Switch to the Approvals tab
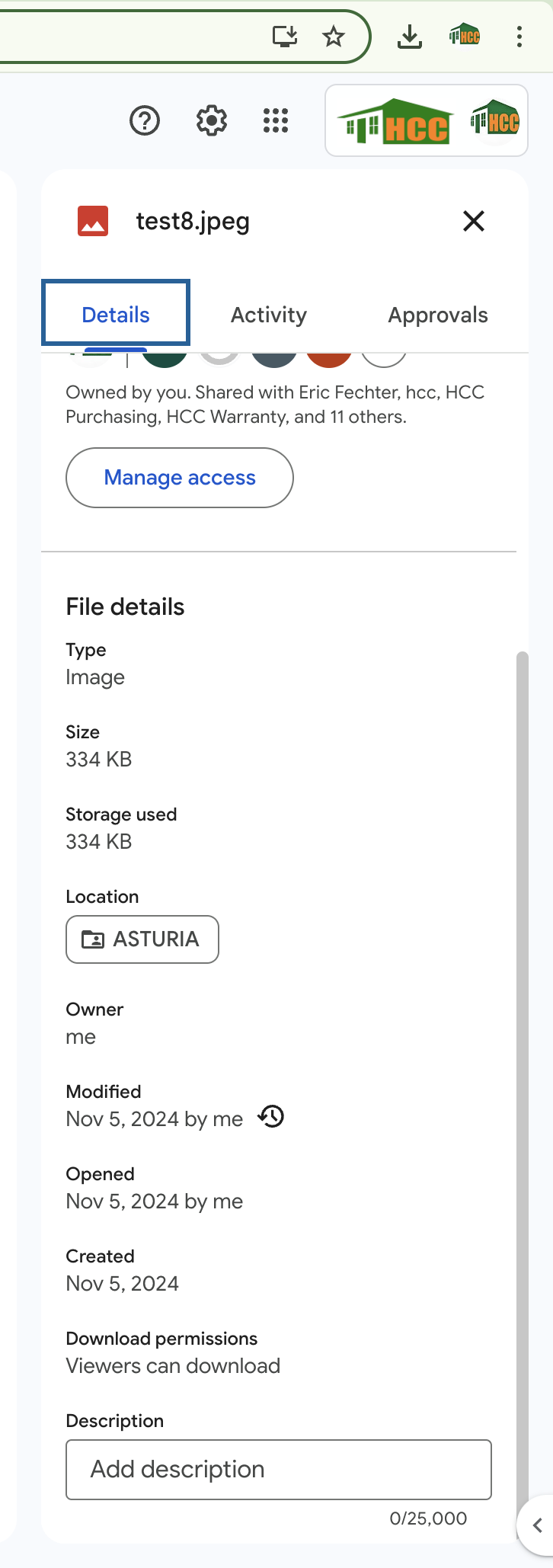Viewport: 553px width, 1568px height. [x=438, y=315]
